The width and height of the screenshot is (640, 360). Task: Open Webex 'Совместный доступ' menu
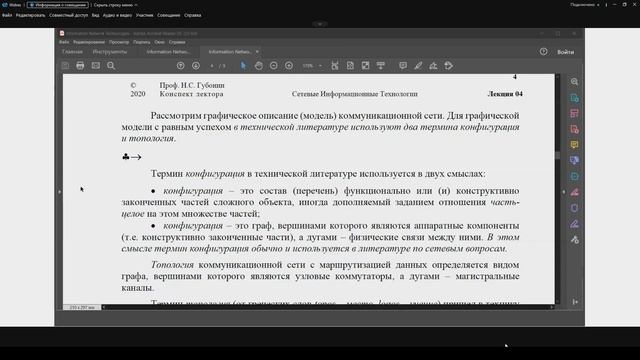point(69,15)
